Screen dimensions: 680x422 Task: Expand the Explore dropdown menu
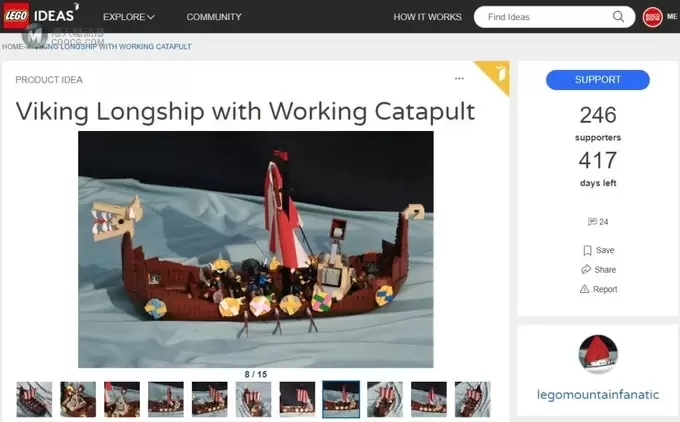[129, 17]
